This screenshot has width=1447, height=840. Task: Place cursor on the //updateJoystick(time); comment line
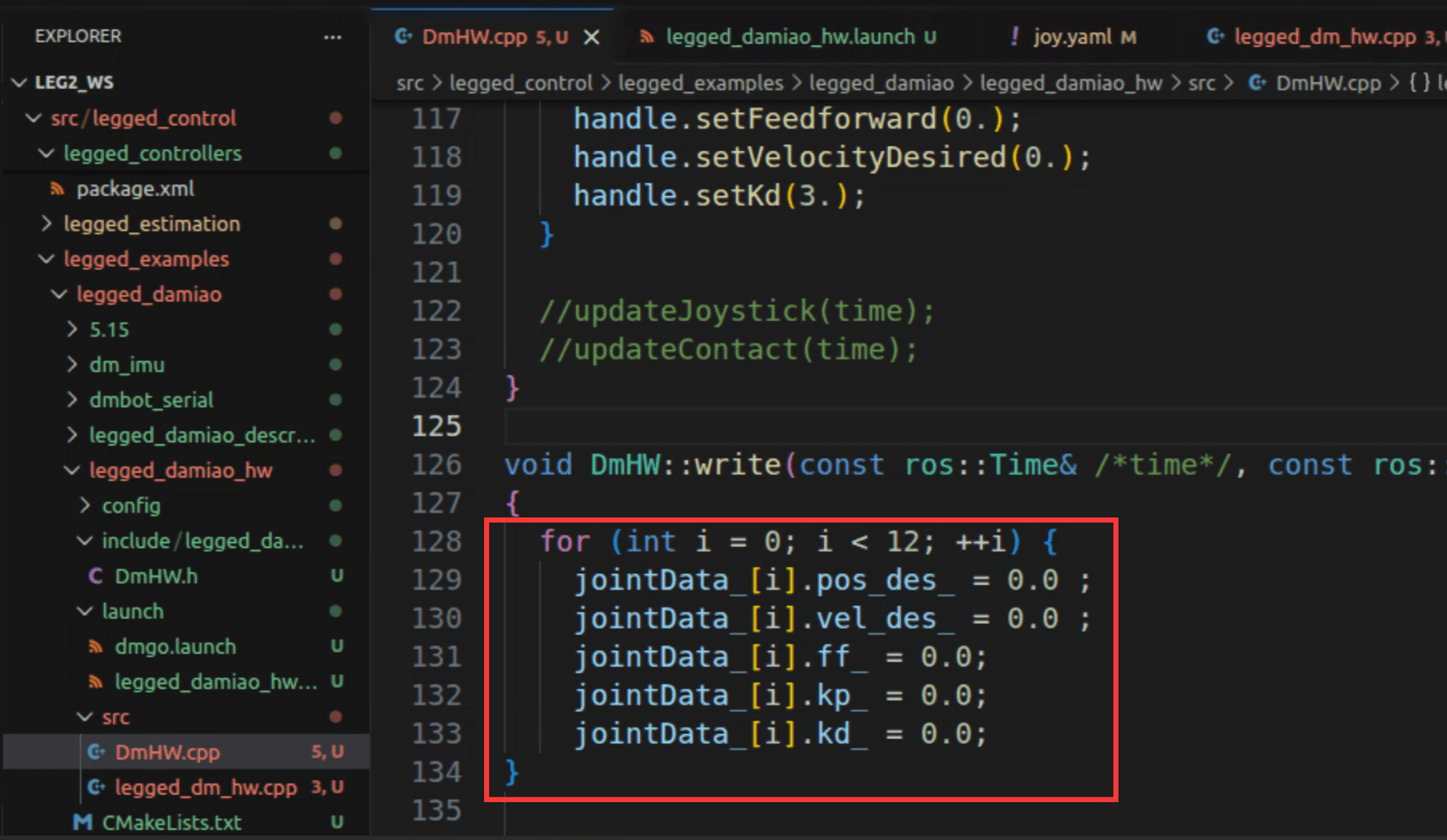pos(737,311)
